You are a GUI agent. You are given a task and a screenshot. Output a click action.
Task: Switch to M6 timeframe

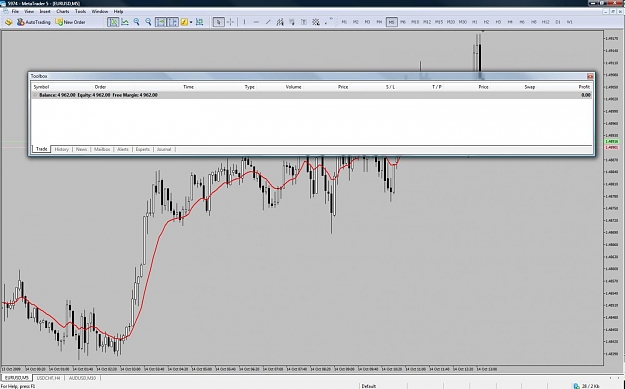click(403, 22)
